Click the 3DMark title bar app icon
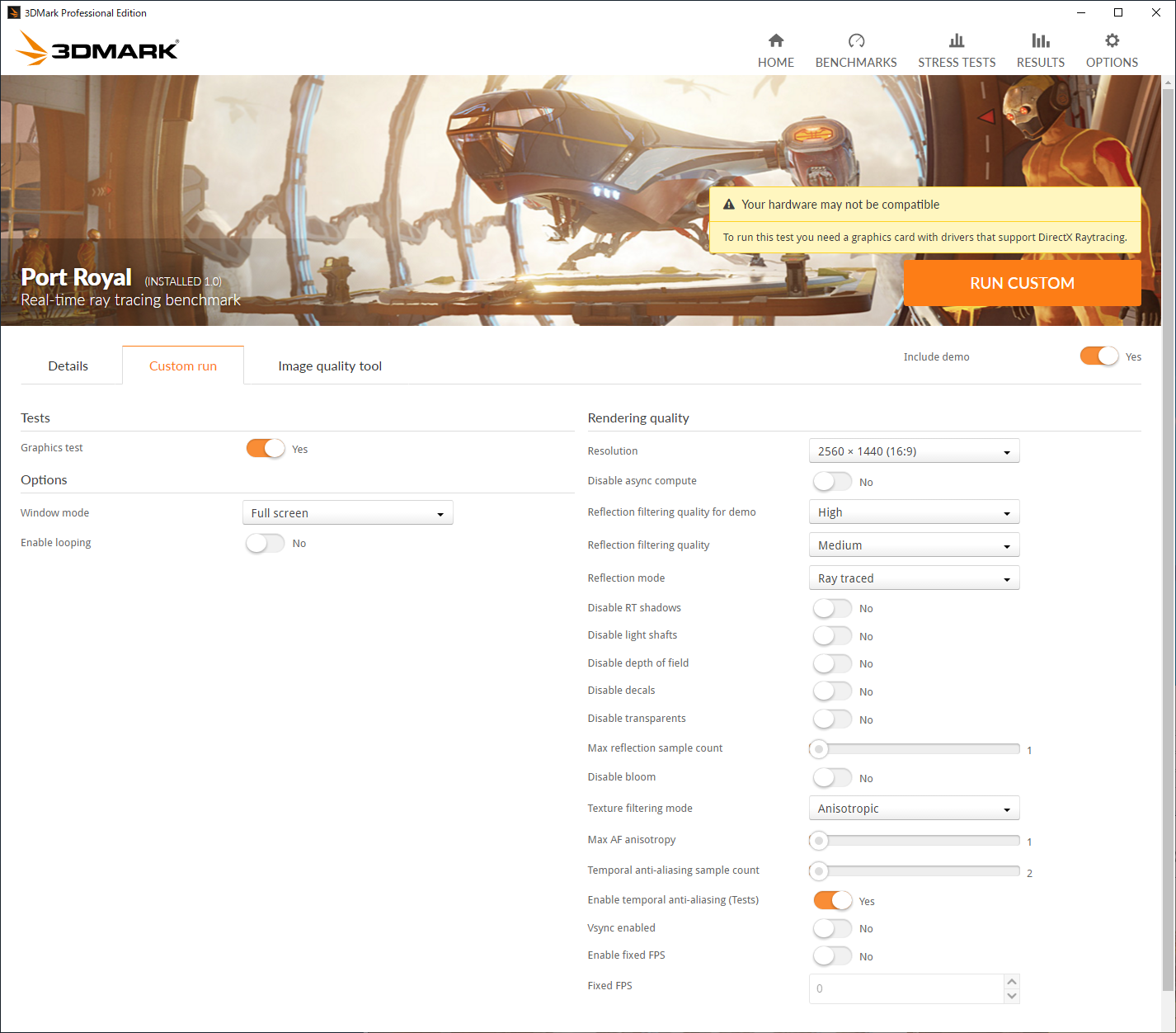Viewport: 1176px width, 1033px height. pos(13,12)
